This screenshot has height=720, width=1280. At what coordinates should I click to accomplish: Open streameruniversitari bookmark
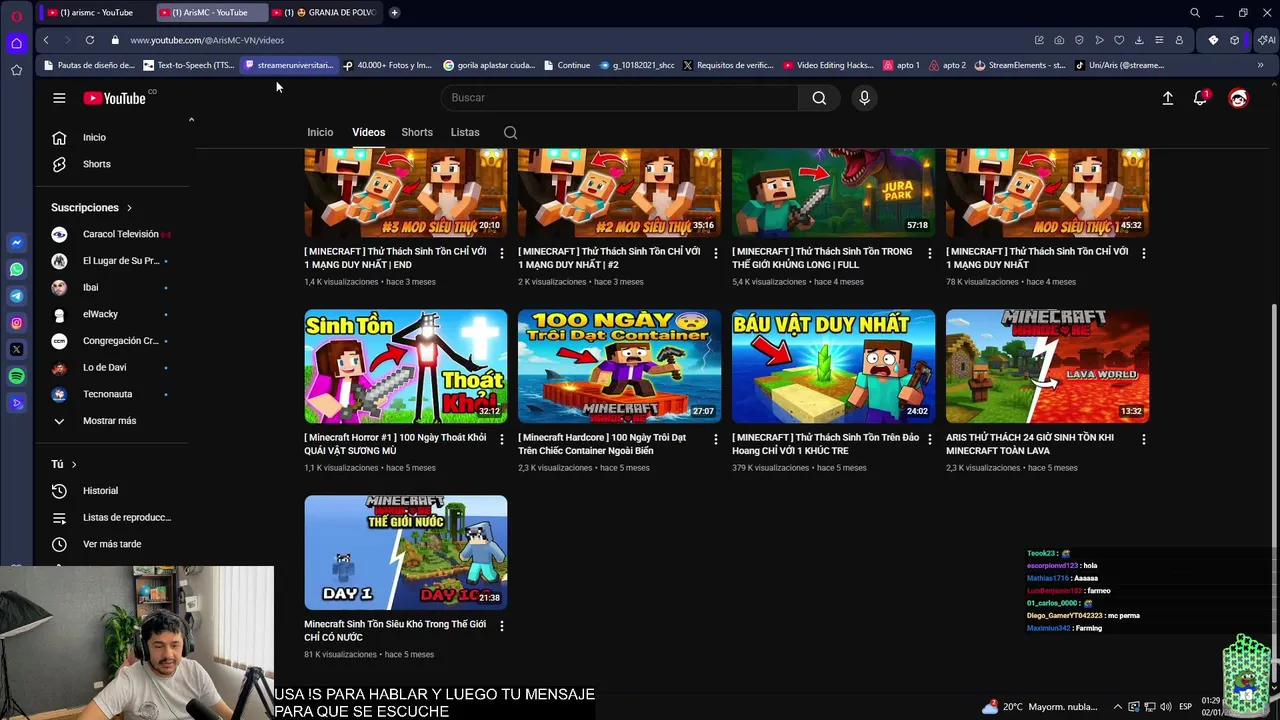[x=289, y=65]
